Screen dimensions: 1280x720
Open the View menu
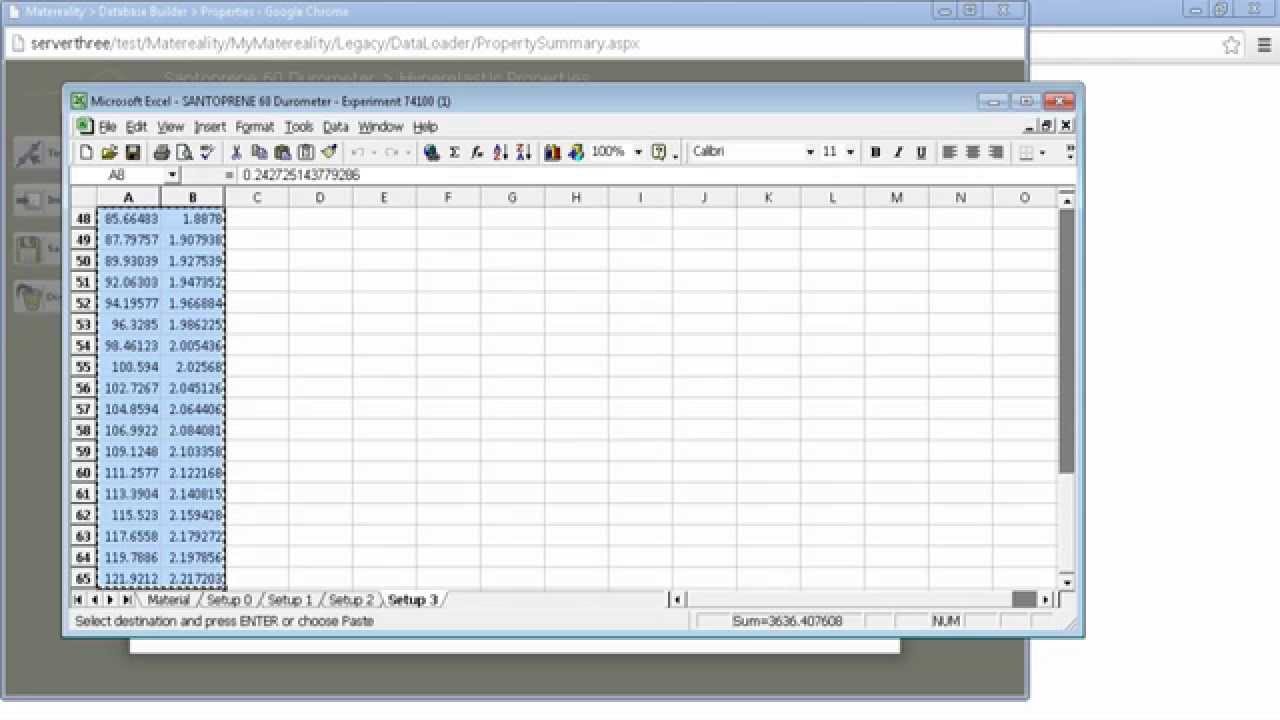[x=170, y=127]
